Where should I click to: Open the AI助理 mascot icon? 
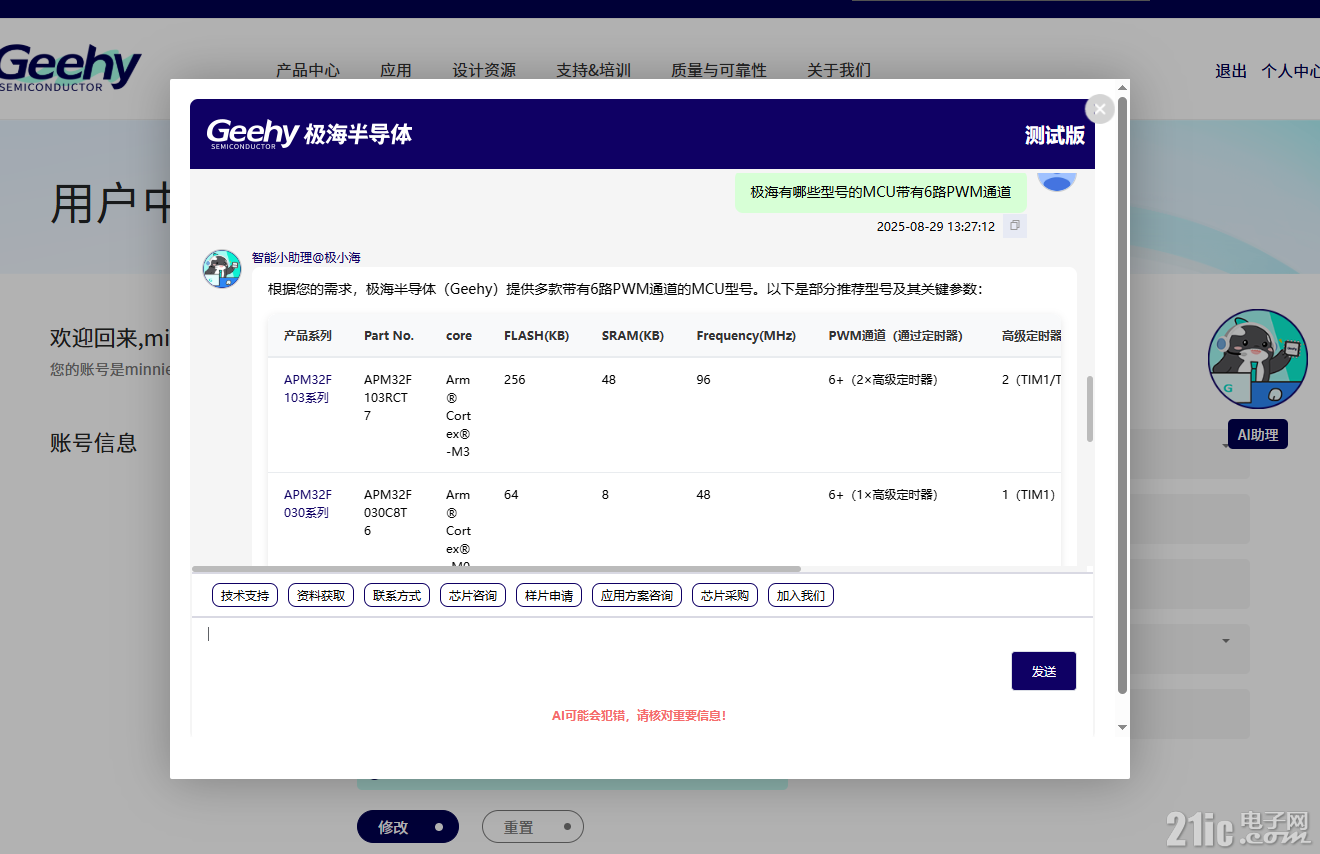point(1258,359)
